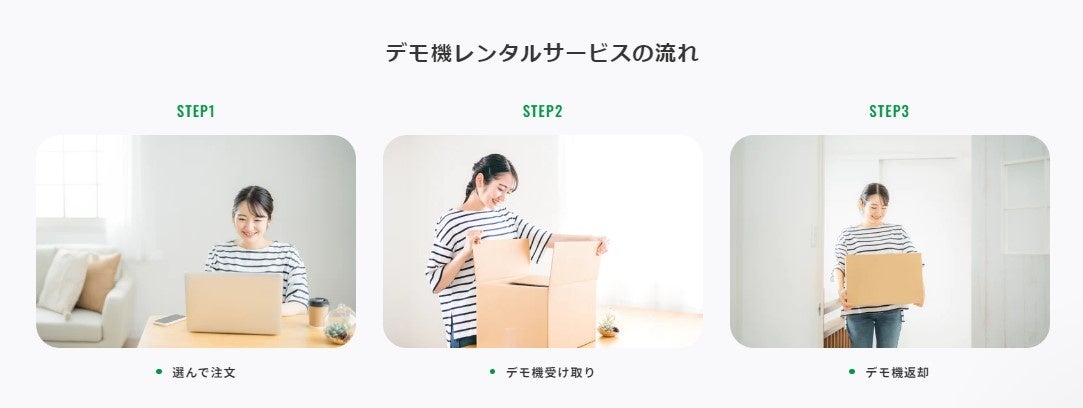Click the sofa cushions in STEP1 photo

click(79, 281)
